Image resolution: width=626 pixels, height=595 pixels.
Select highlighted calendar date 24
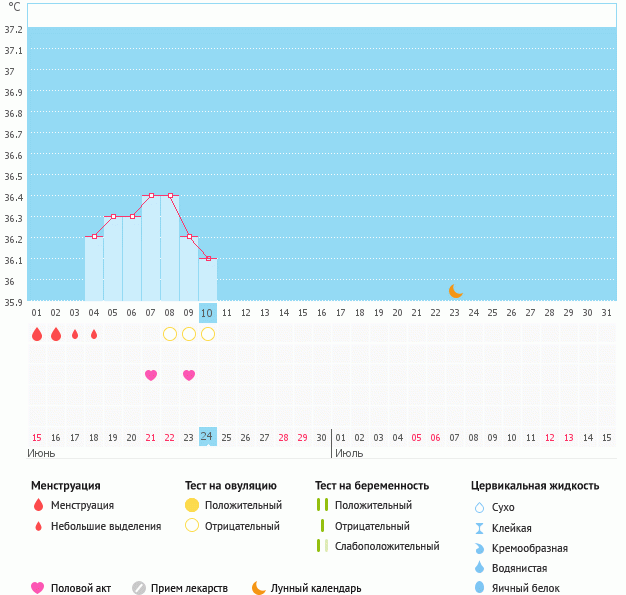208,436
